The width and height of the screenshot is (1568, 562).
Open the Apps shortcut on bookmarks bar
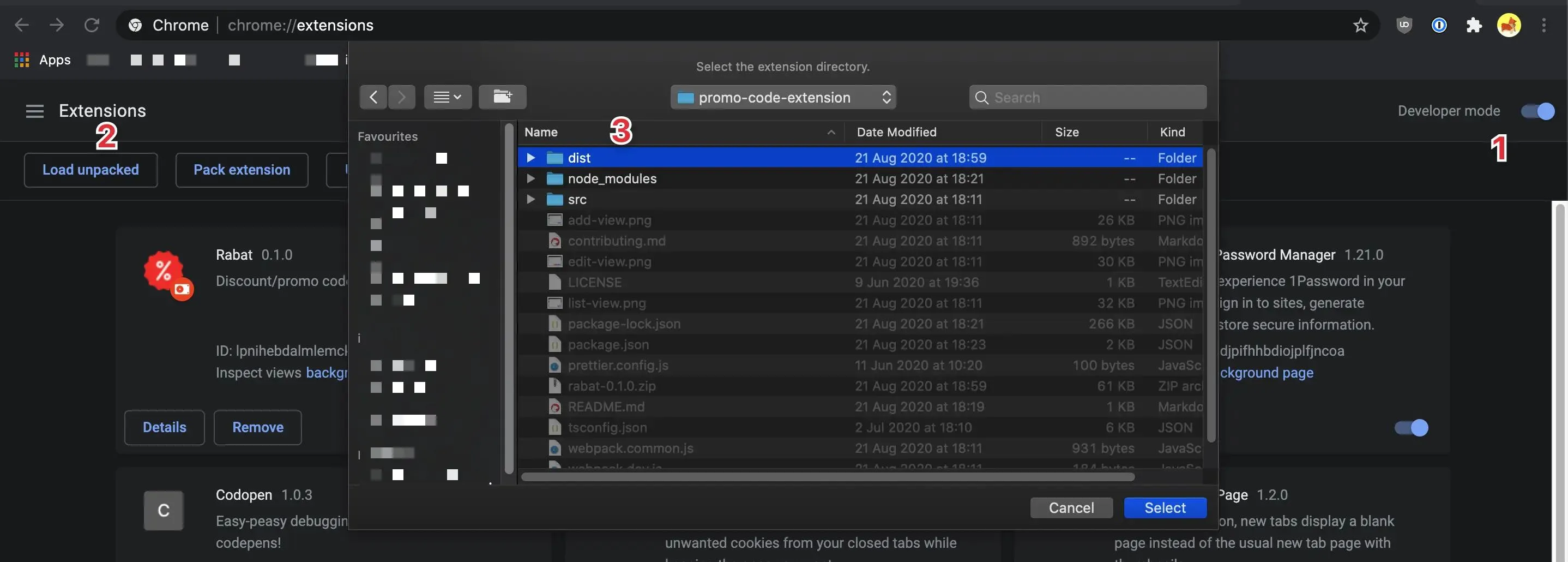[x=41, y=59]
